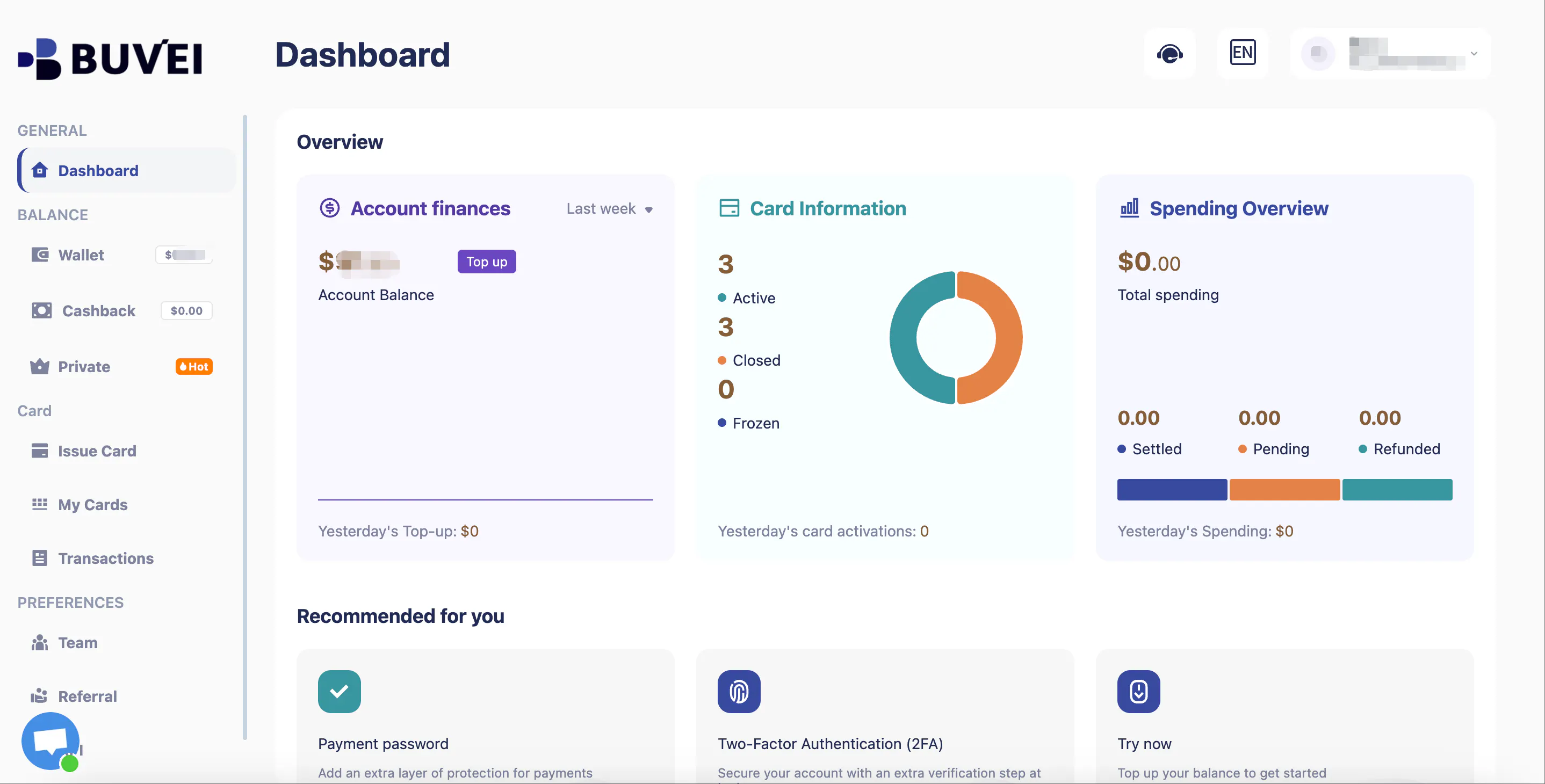Click the Top up button
1545x784 pixels.
[486, 262]
